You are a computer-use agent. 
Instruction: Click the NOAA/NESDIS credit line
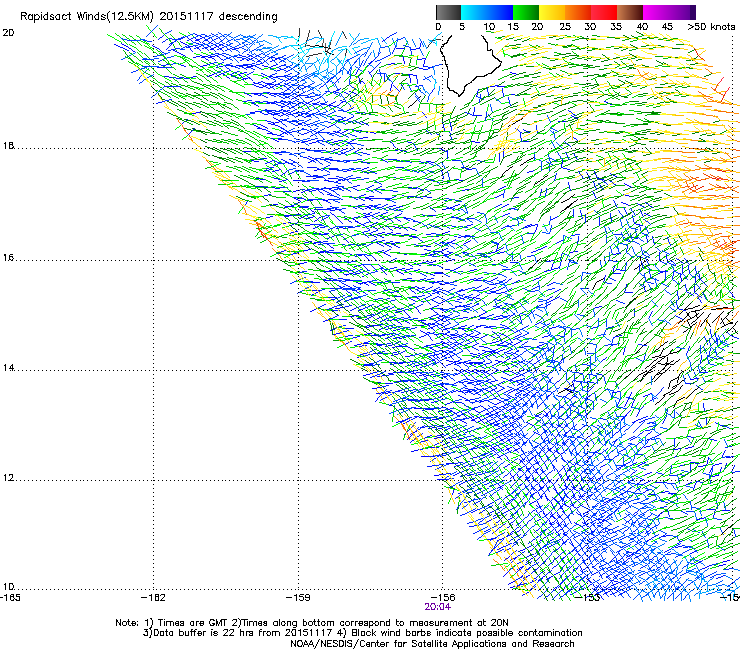pos(432,644)
